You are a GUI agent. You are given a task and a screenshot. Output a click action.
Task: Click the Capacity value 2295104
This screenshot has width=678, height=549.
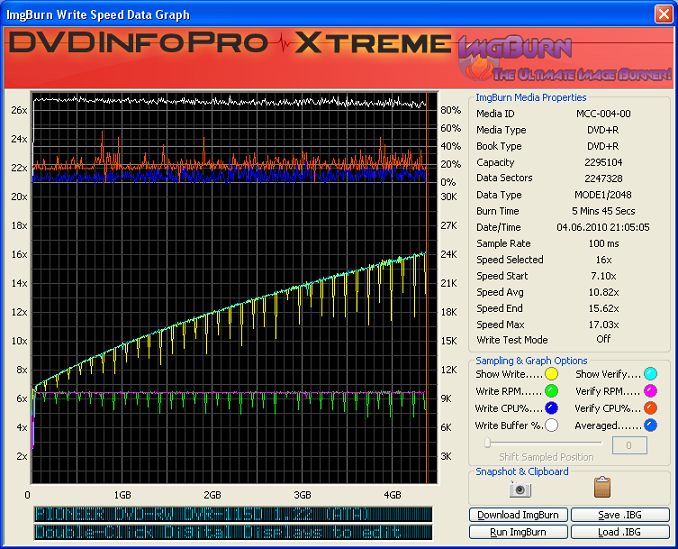point(603,163)
